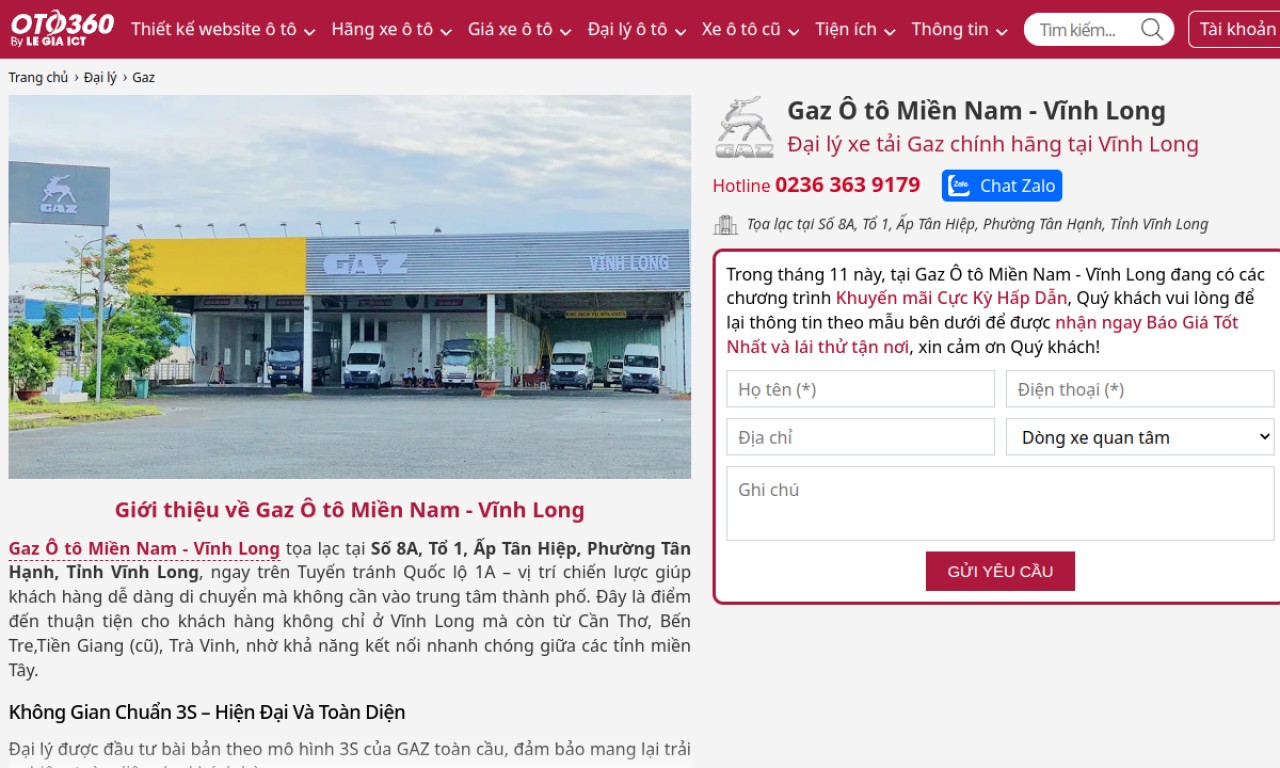Open the Đại lý ô tô menu
The image size is (1280, 768).
(637, 29)
